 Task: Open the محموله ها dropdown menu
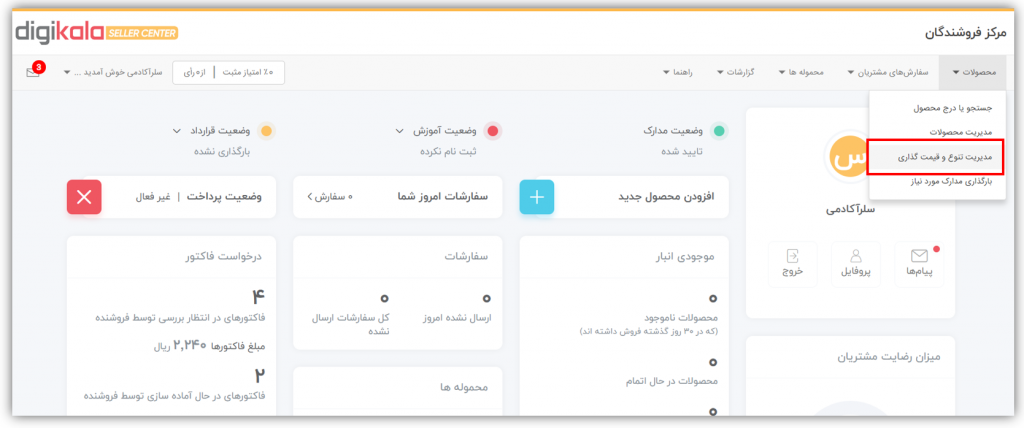pyautogui.click(x=801, y=72)
